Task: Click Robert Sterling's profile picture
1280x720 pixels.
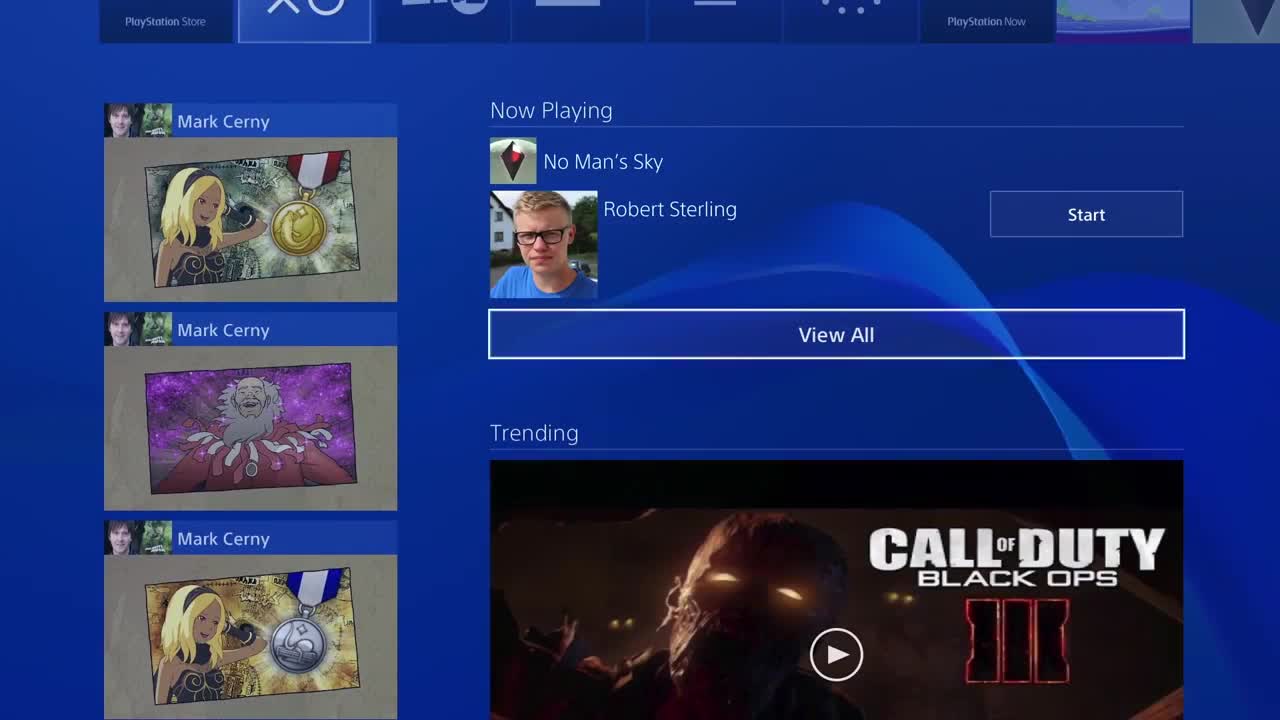Action: click(543, 243)
